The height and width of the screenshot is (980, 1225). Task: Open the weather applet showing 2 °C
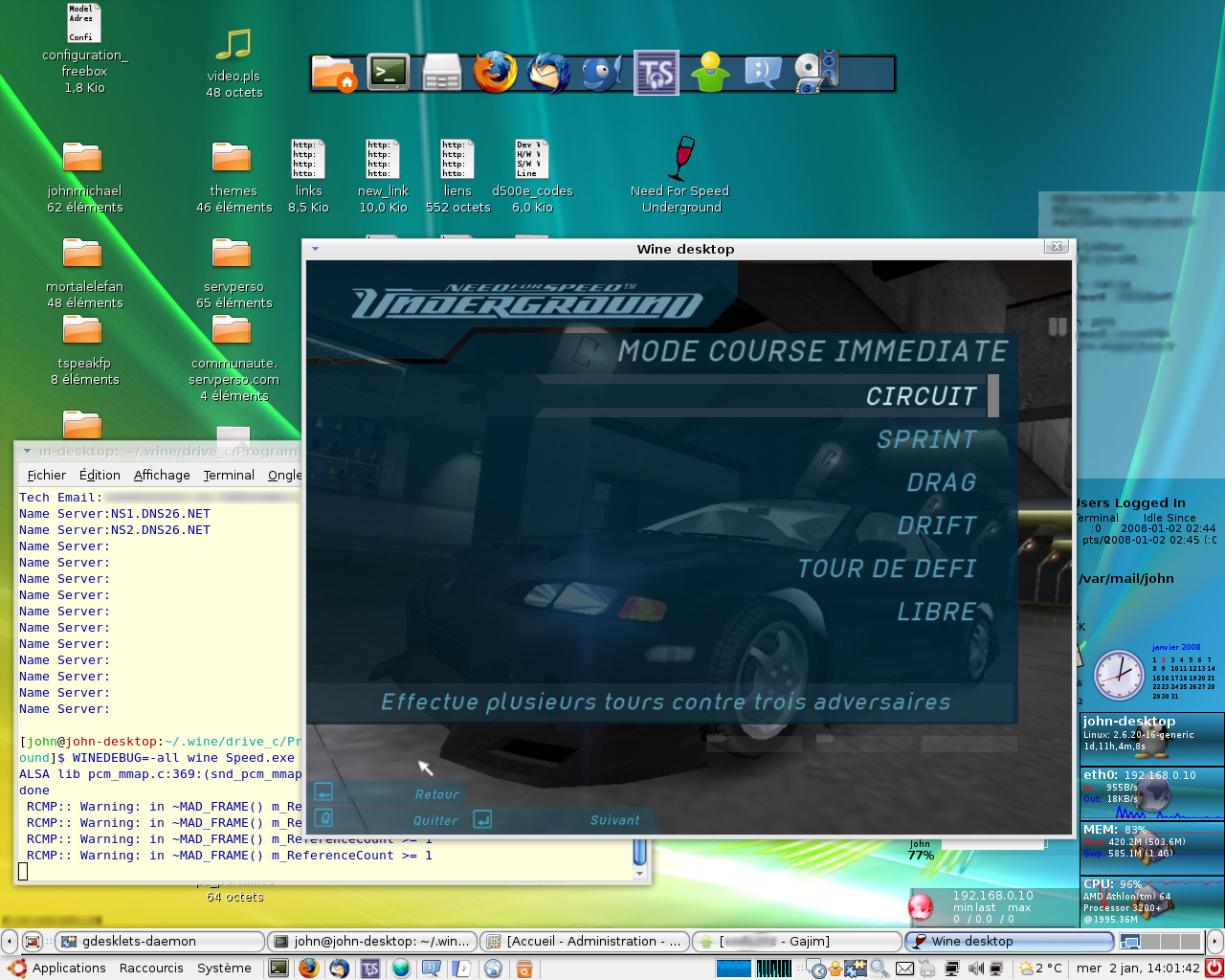1042,968
